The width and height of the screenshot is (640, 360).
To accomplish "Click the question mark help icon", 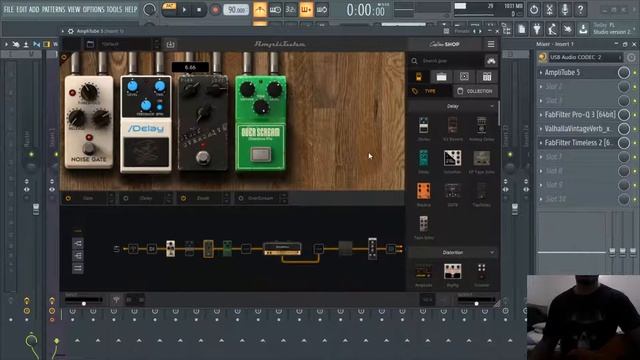I will click(x=580, y=9).
